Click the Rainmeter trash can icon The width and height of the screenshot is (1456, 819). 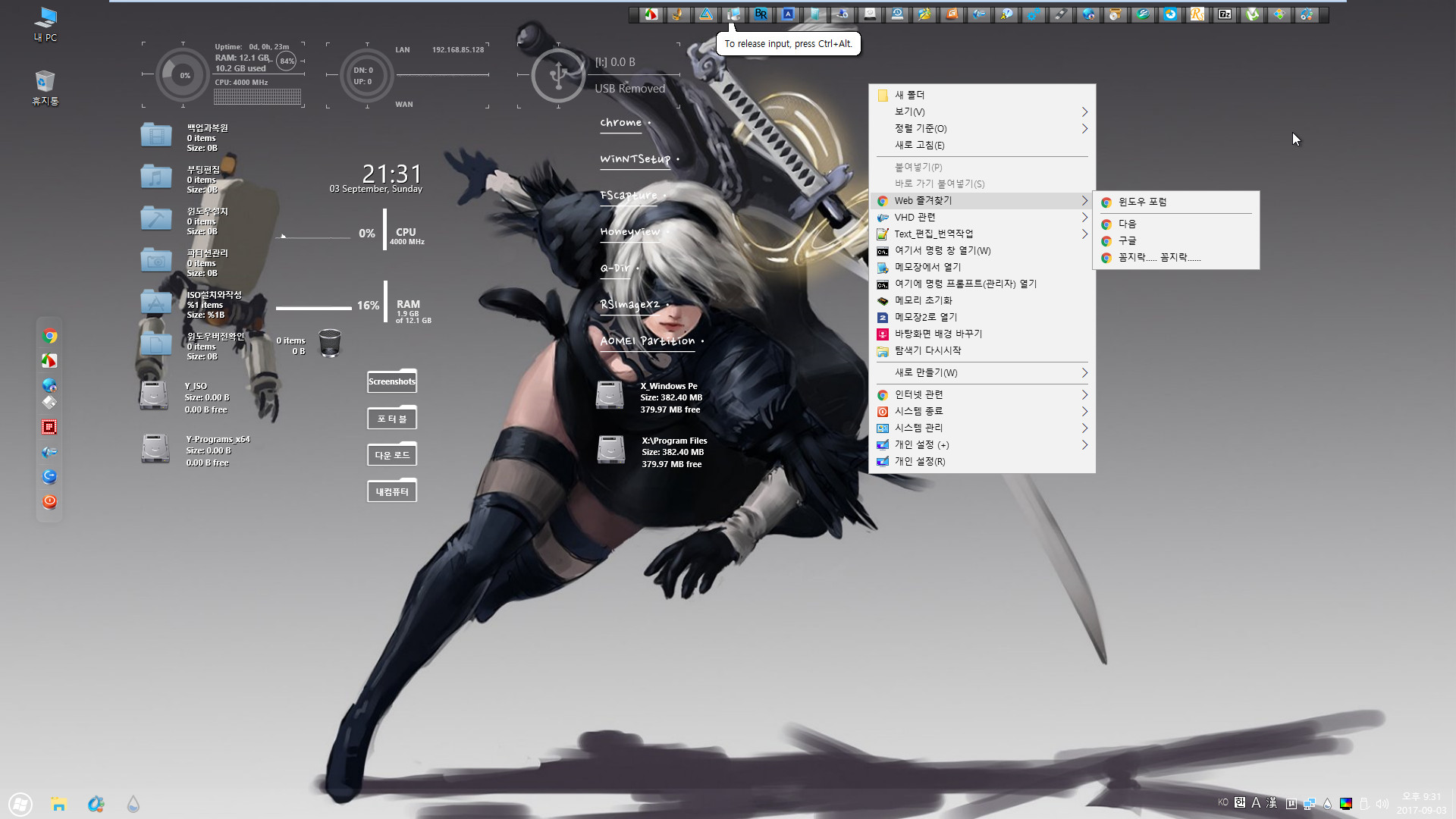[x=330, y=343]
